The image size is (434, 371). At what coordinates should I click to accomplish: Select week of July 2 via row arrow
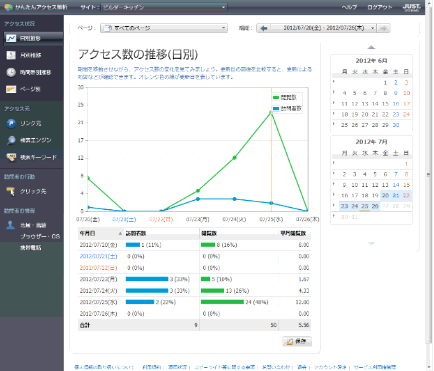tap(334, 173)
